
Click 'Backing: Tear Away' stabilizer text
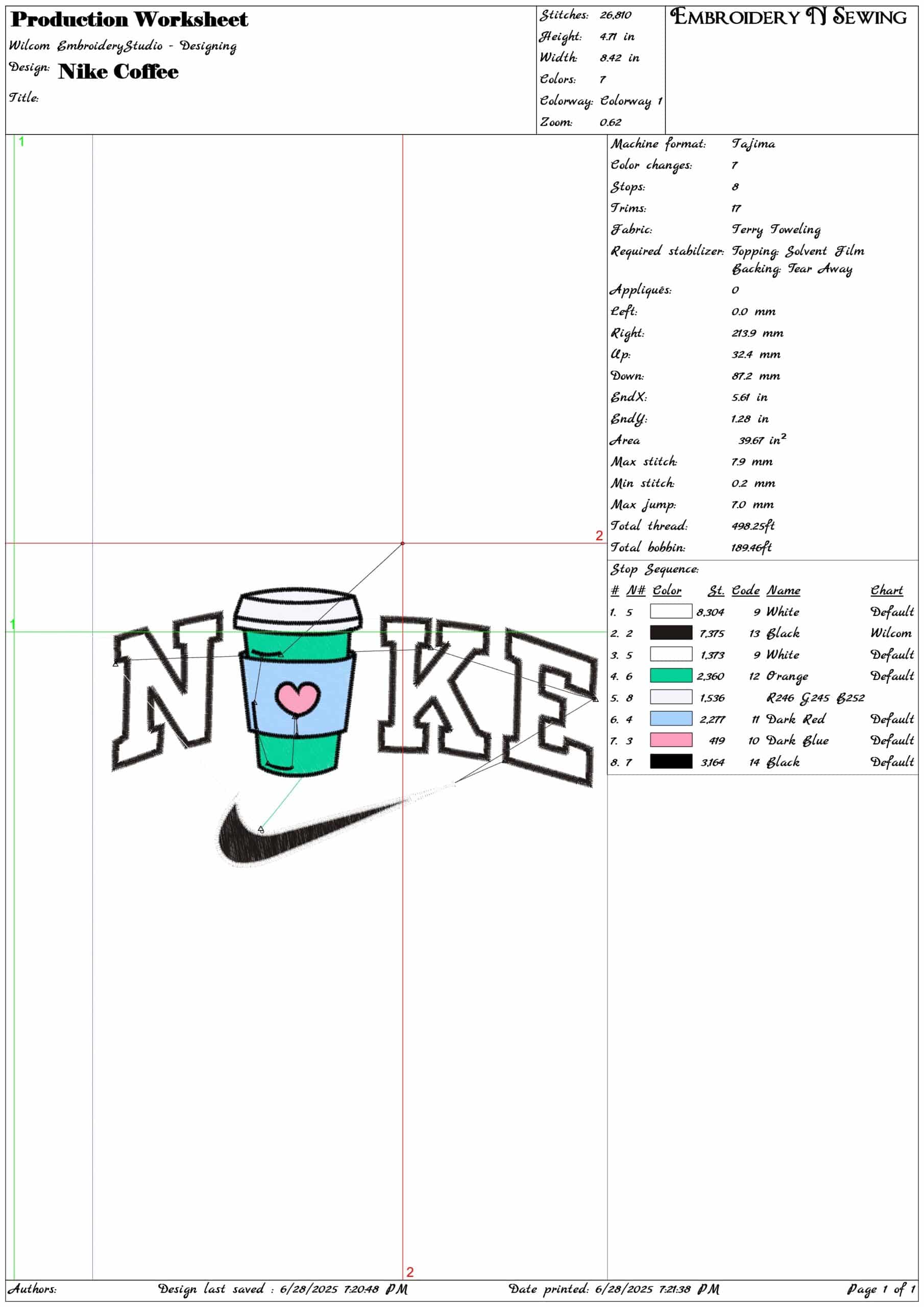[x=791, y=269]
